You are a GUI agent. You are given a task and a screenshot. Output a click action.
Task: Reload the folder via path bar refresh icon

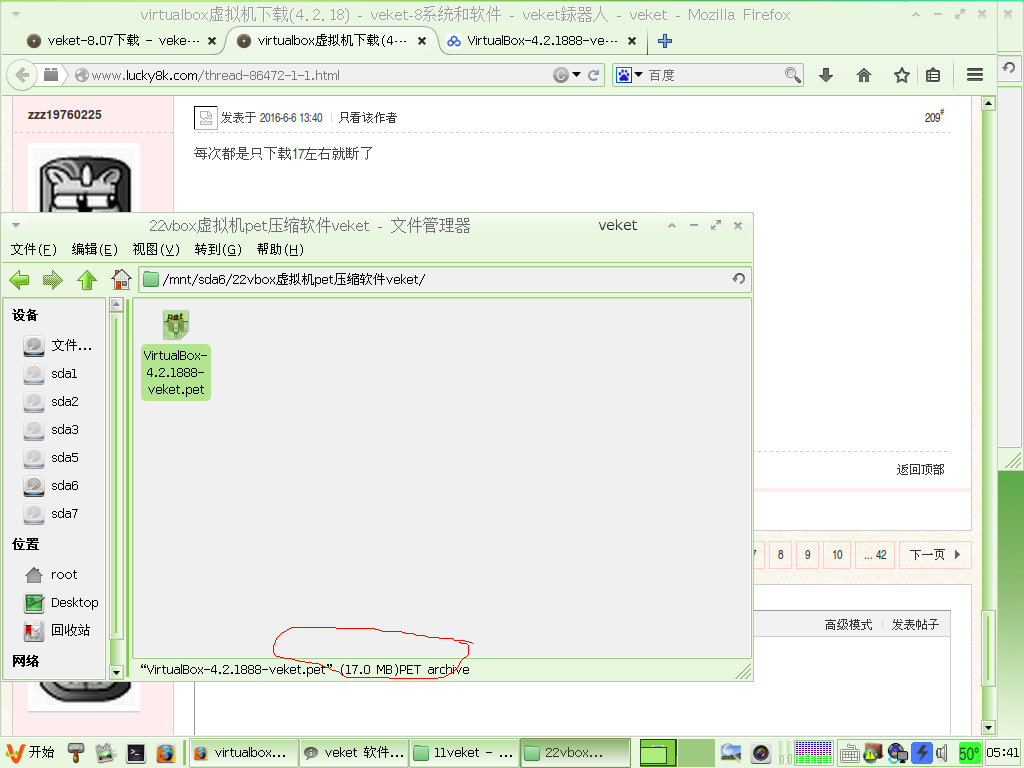[x=739, y=279]
